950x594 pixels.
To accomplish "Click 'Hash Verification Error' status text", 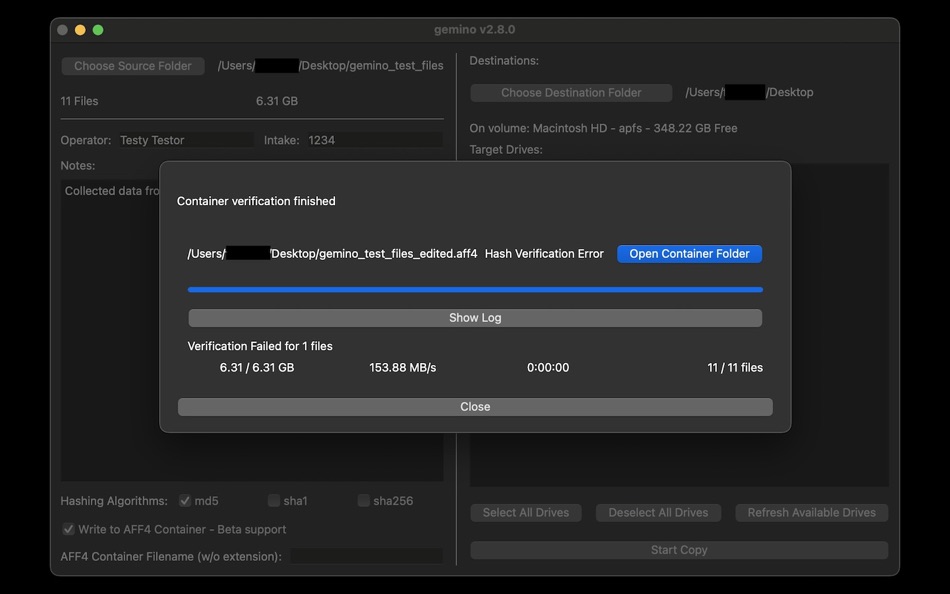I will tap(544, 254).
